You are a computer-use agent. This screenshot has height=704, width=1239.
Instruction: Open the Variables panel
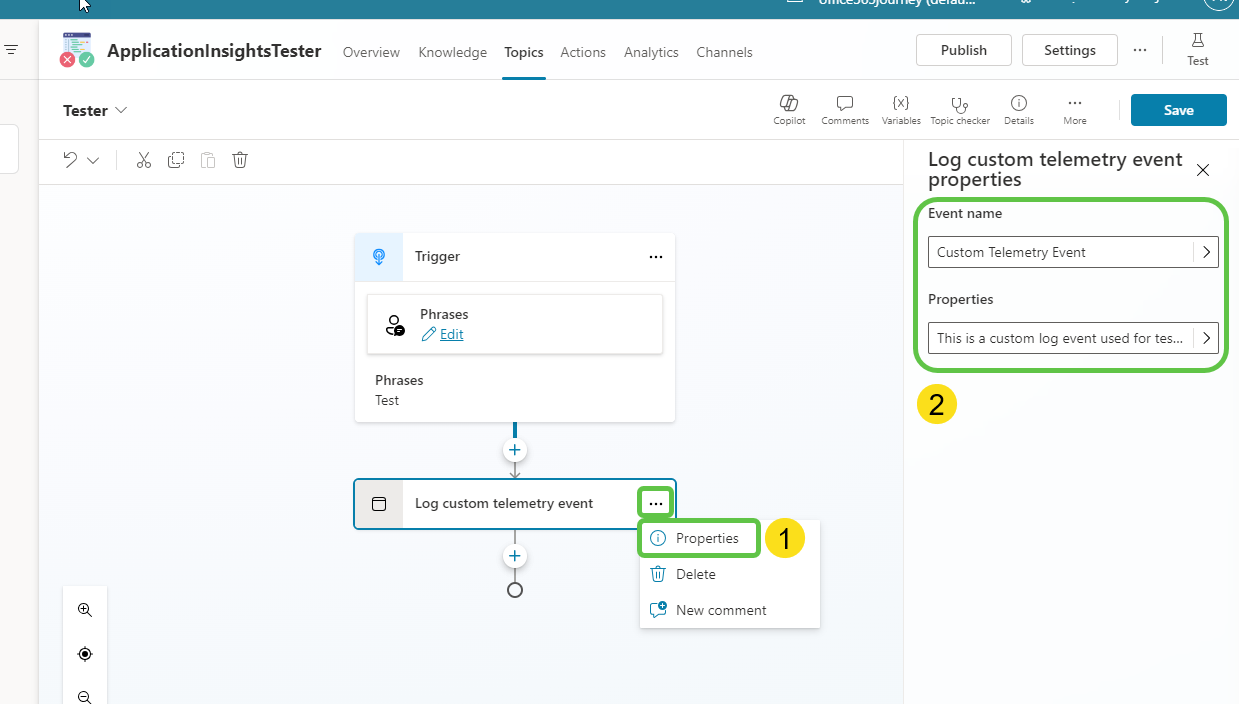click(900, 108)
